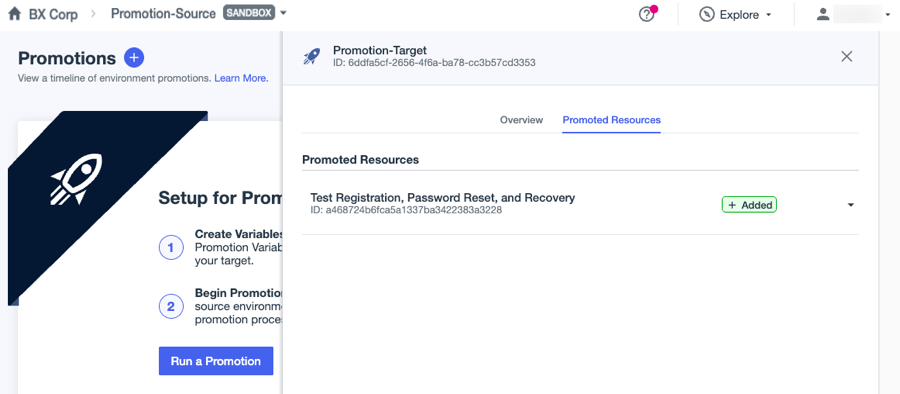Expand the Test Registration resource row

pyautogui.click(x=851, y=205)
